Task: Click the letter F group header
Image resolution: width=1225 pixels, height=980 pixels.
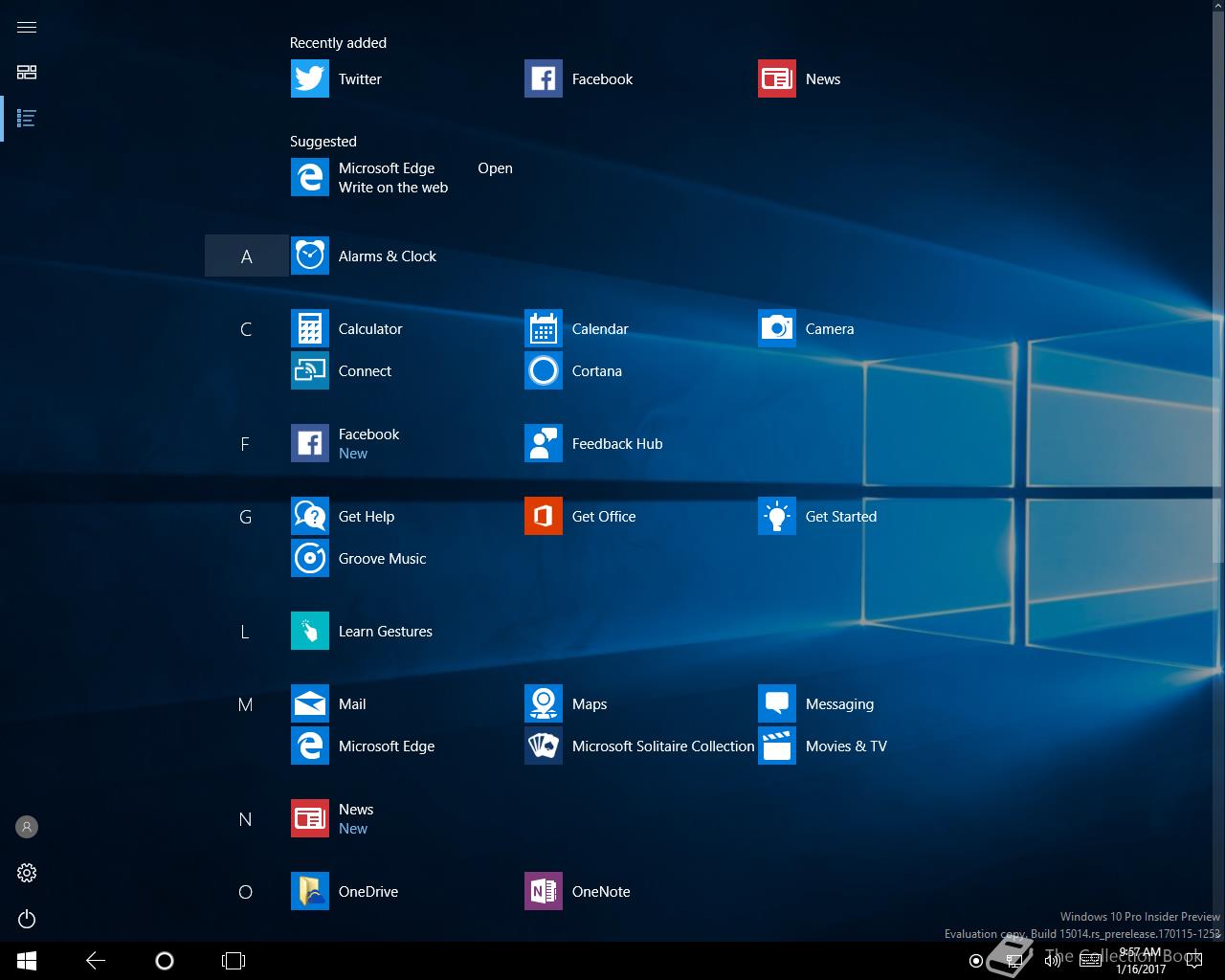Action: 246,444
